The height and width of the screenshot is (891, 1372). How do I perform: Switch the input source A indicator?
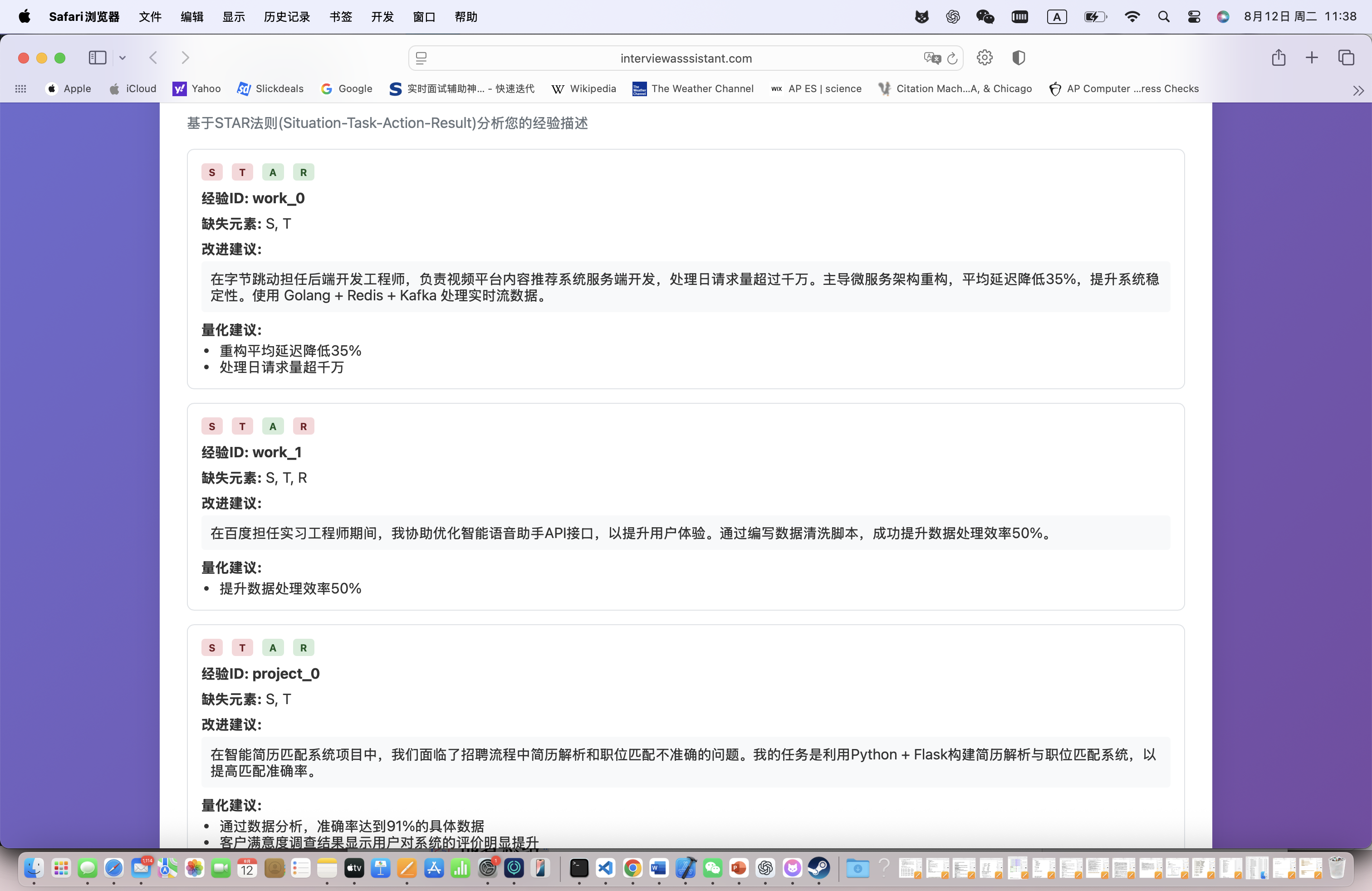[1057, 17]
